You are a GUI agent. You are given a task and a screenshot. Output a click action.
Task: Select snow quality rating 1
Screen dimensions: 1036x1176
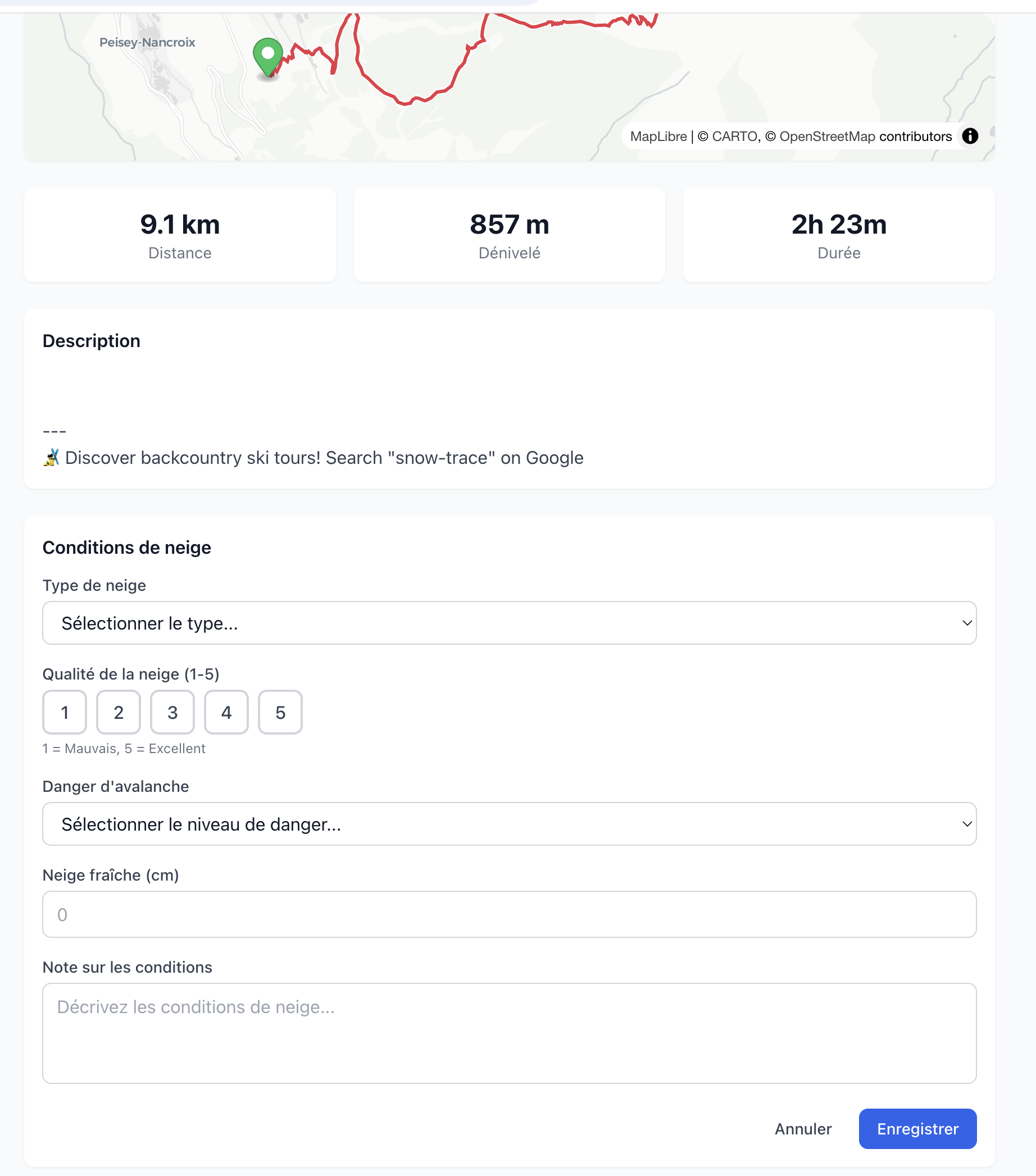65,712
